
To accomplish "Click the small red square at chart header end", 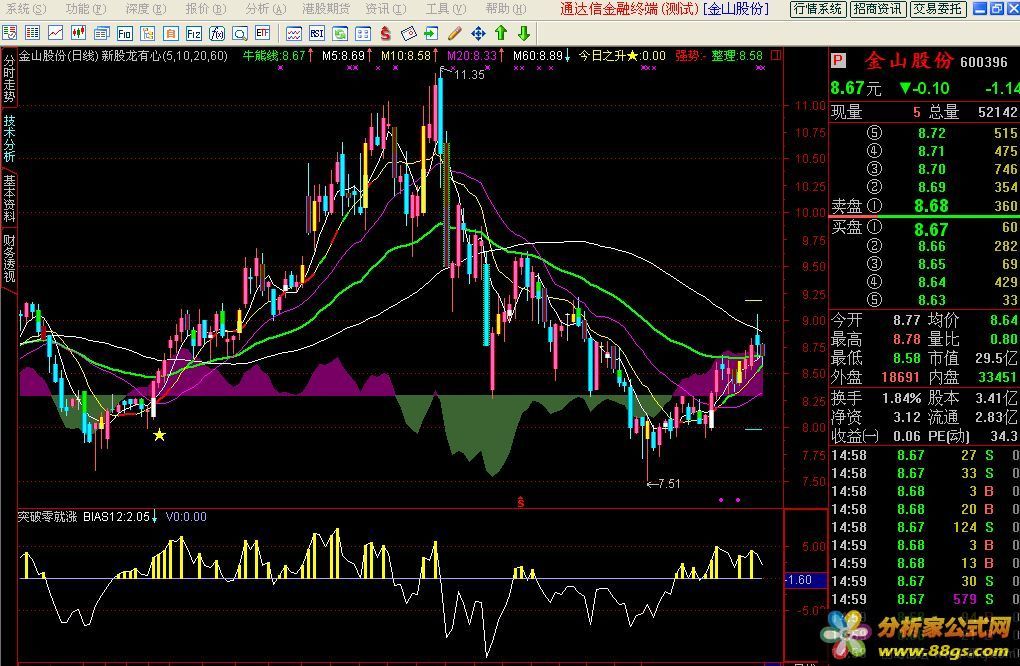I will [775, 55].
